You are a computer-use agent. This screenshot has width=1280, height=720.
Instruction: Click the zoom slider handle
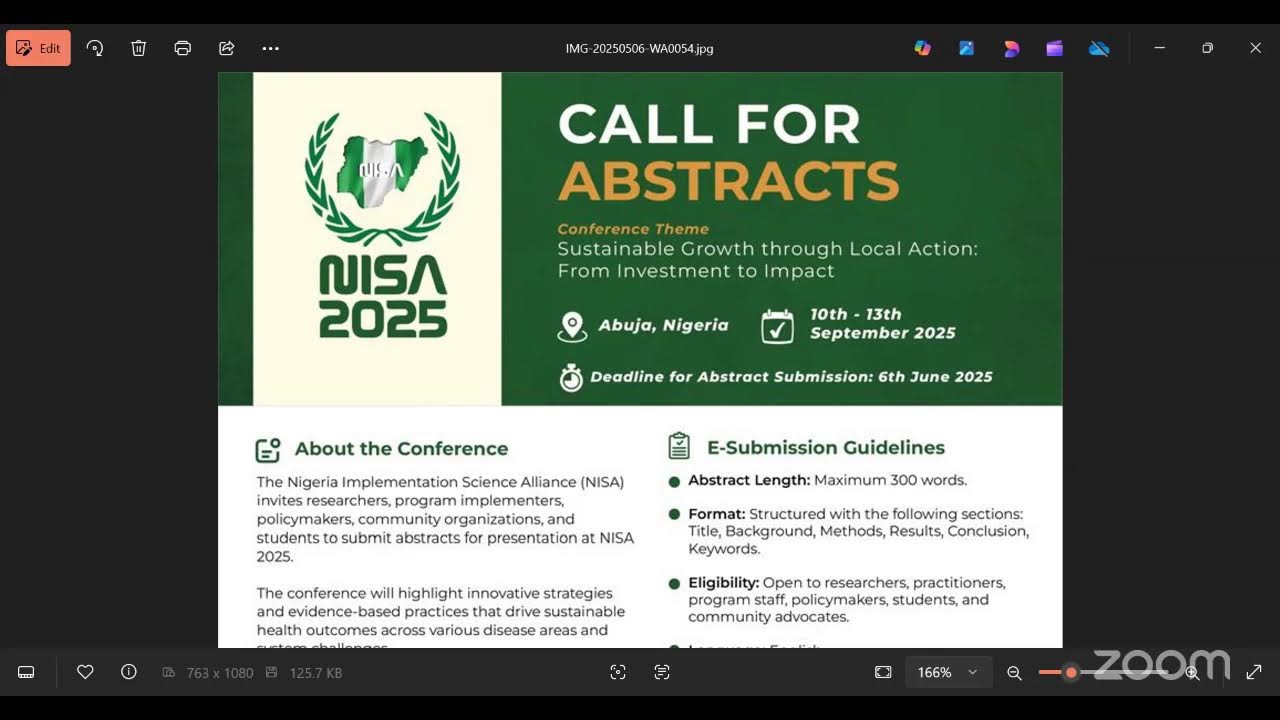click(1071, 673)
